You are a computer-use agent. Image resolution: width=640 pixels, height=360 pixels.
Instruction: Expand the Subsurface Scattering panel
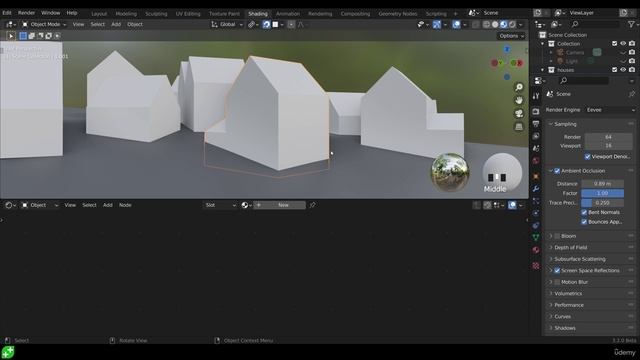(580, 259)
